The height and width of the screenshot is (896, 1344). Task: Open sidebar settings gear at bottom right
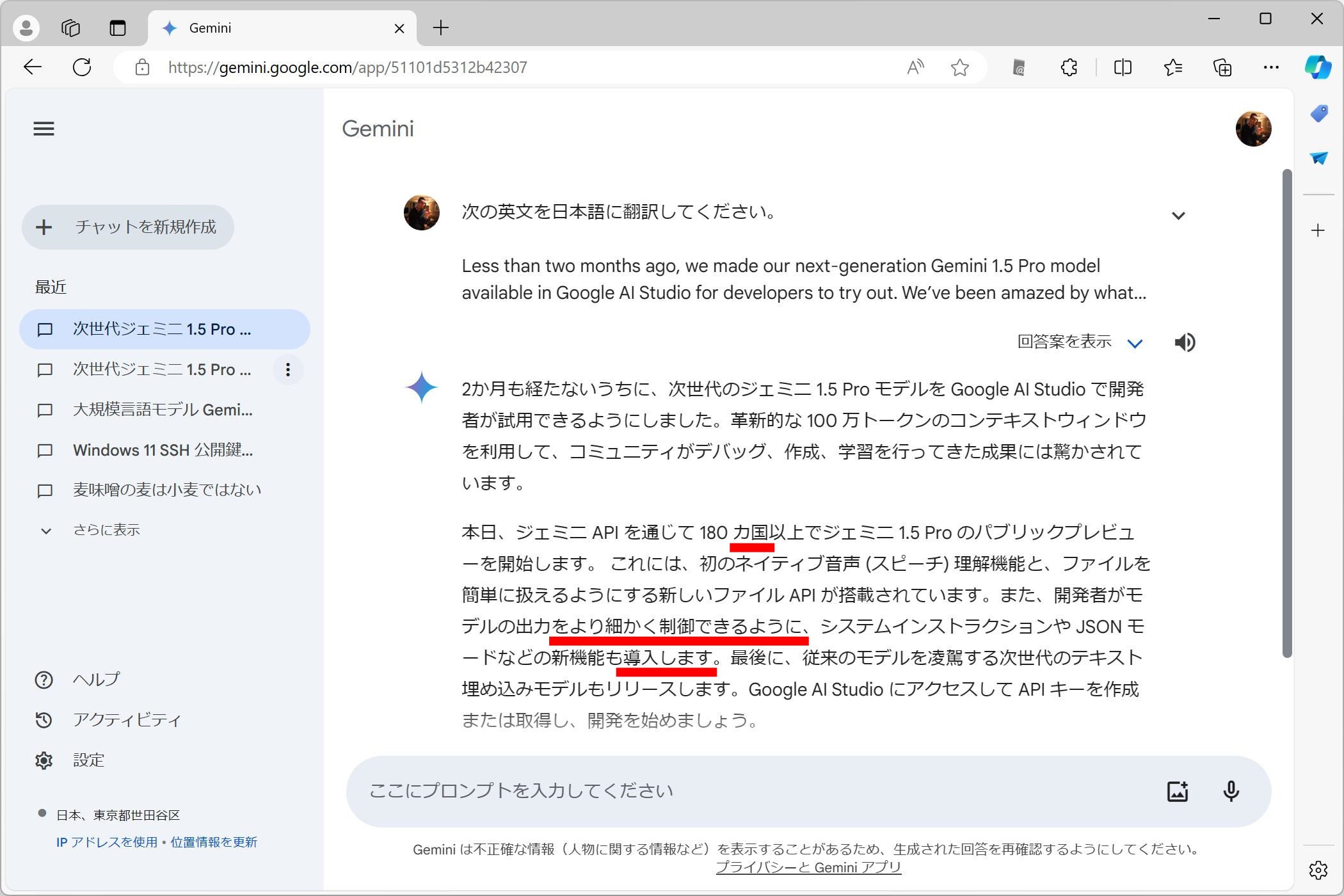[x=1318, y=870]
